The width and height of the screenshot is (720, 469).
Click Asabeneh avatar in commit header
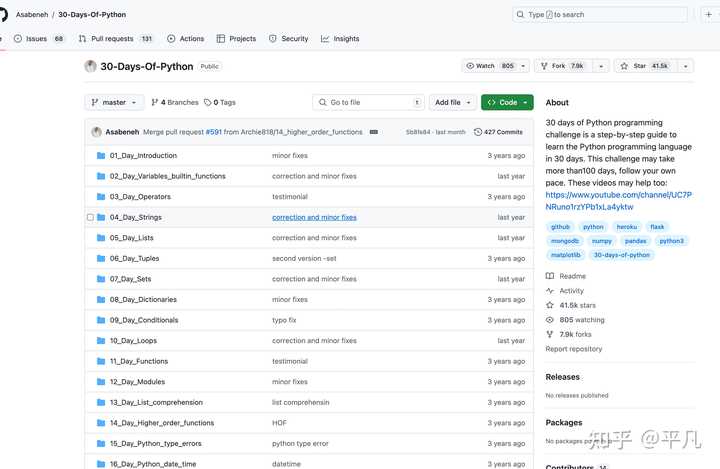(x=96, y=132)
